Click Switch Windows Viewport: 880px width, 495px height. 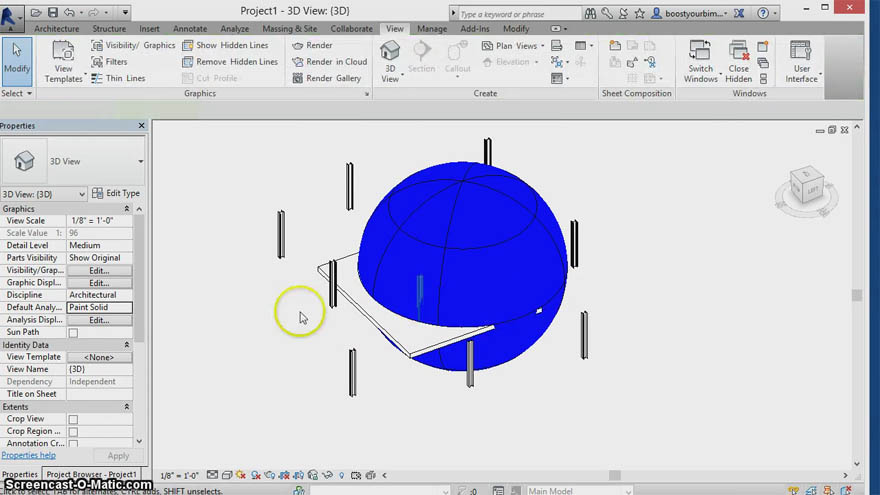pos(700,62)
